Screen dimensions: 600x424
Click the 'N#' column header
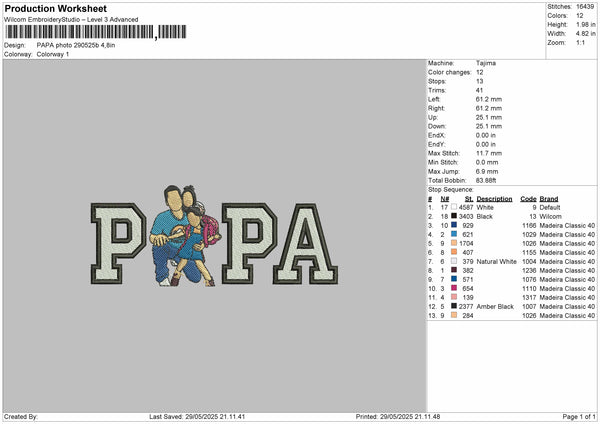pyautogui.click(x=445, y=199)
